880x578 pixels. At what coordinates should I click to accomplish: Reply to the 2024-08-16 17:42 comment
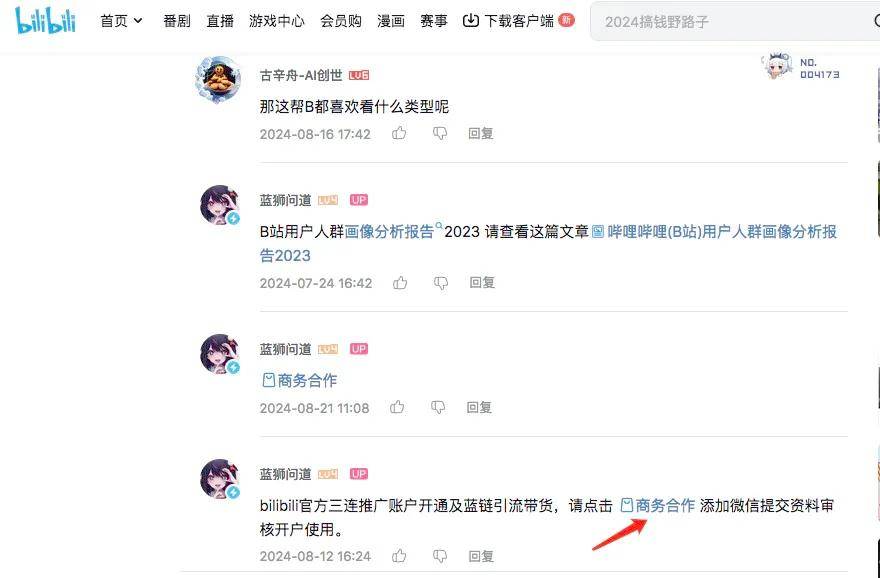[481, 134]
